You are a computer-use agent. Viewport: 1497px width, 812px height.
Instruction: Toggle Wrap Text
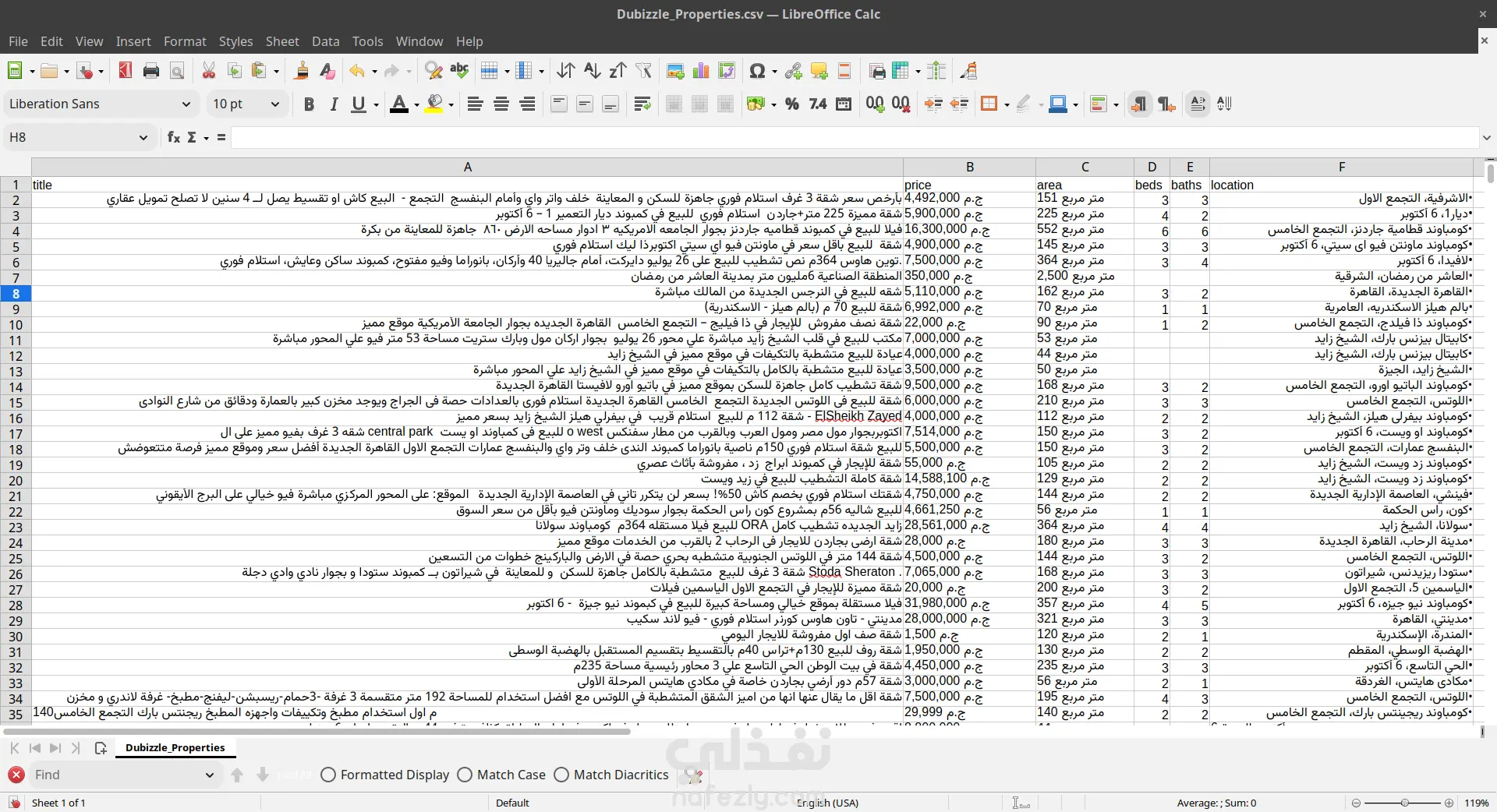coord(642,104)
